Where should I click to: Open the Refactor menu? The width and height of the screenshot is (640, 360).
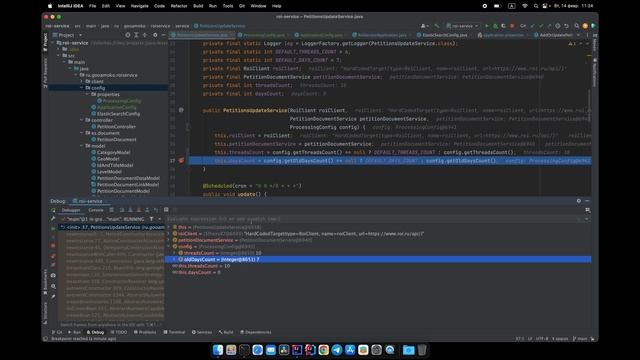pos(179,6)
